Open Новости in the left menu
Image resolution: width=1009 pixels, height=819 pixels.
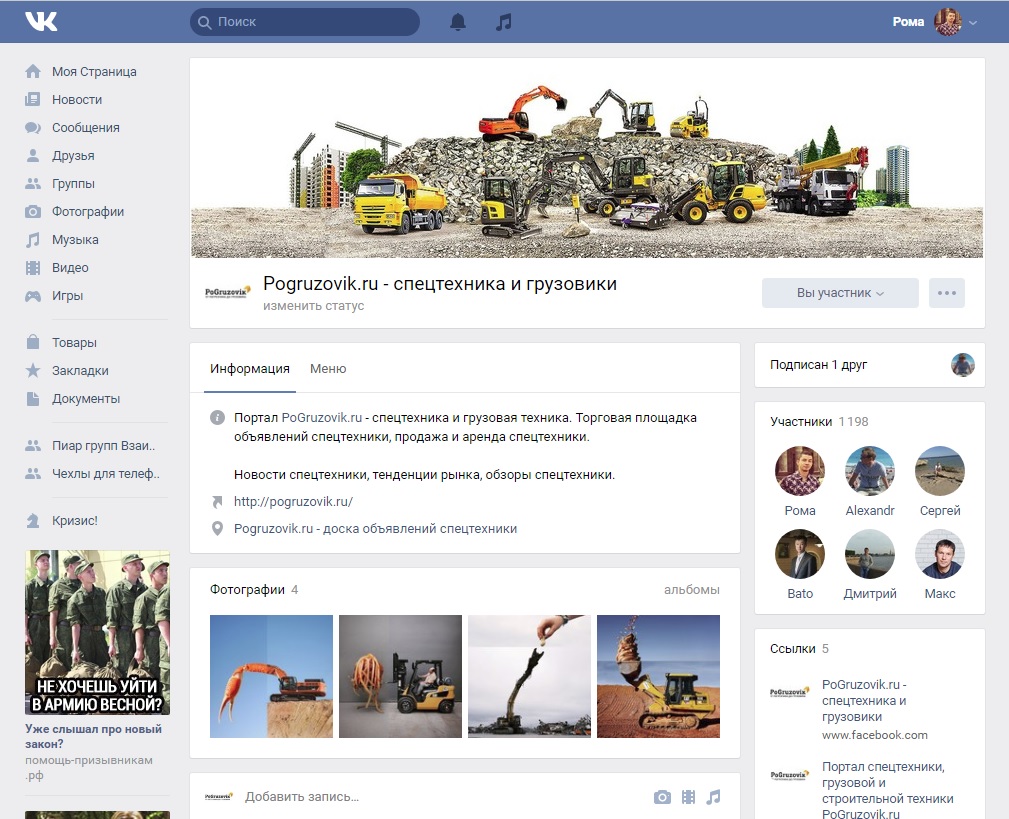tap(77, 100)
